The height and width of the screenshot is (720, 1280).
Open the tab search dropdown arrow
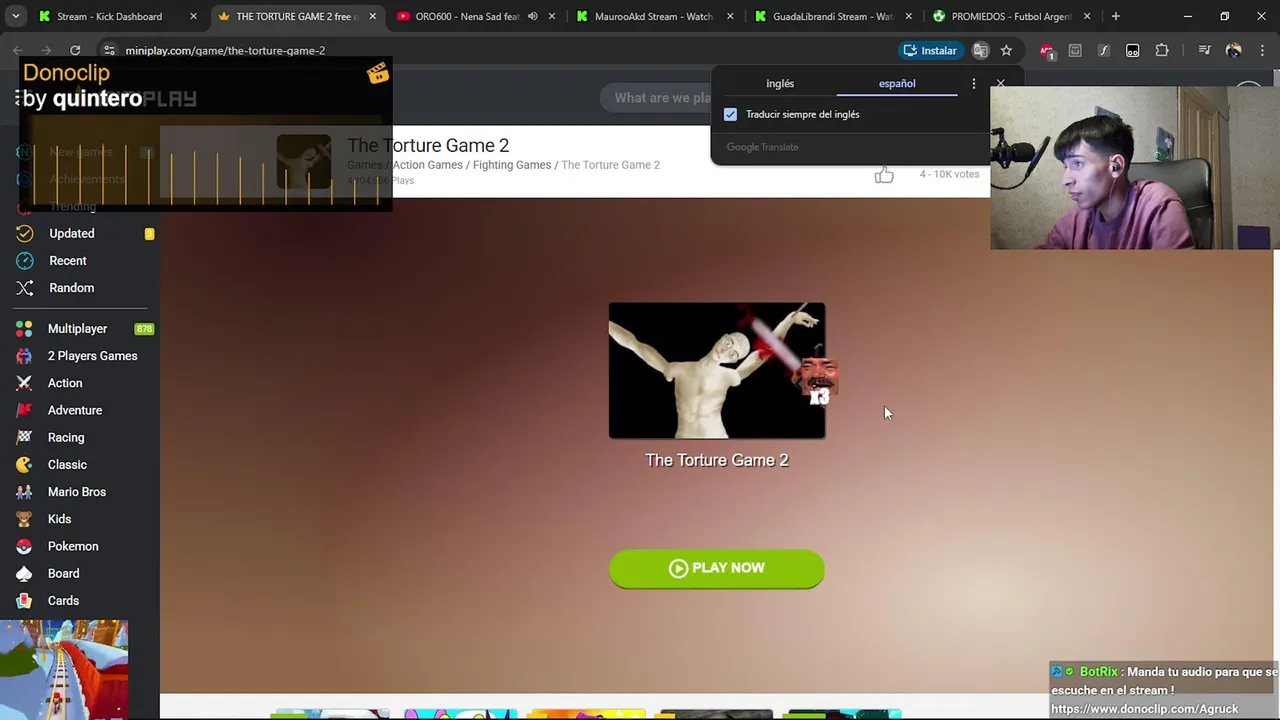15,16
